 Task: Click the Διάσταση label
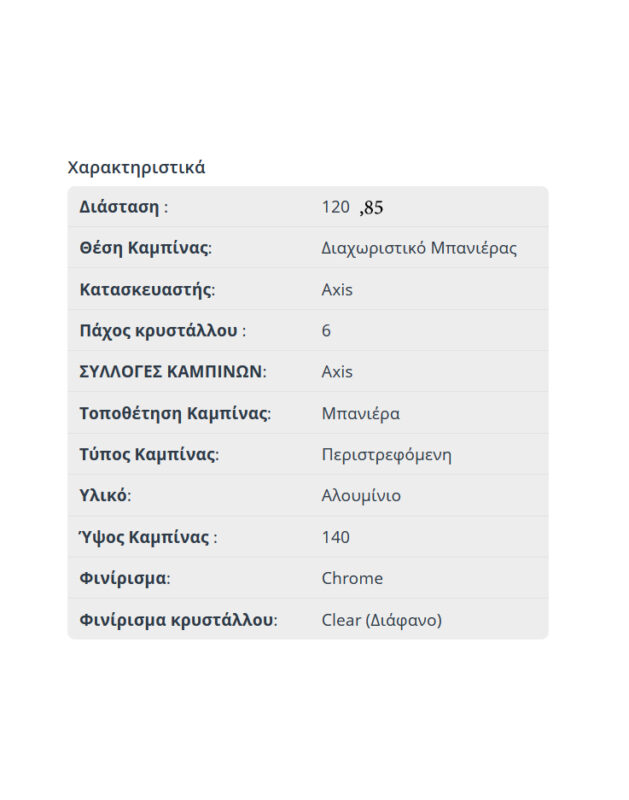coord(119,207)
